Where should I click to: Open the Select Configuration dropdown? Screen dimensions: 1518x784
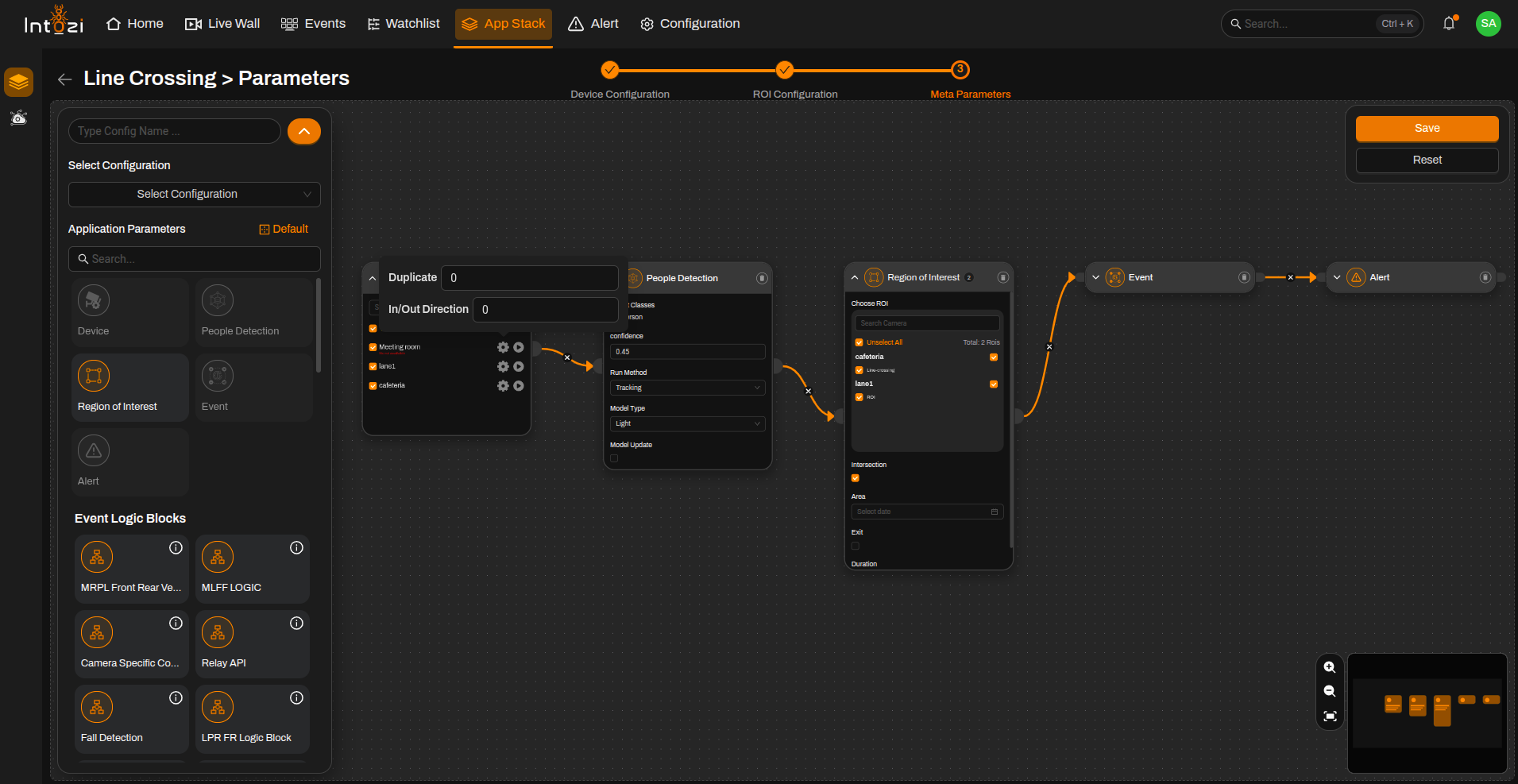pos(195,195)
